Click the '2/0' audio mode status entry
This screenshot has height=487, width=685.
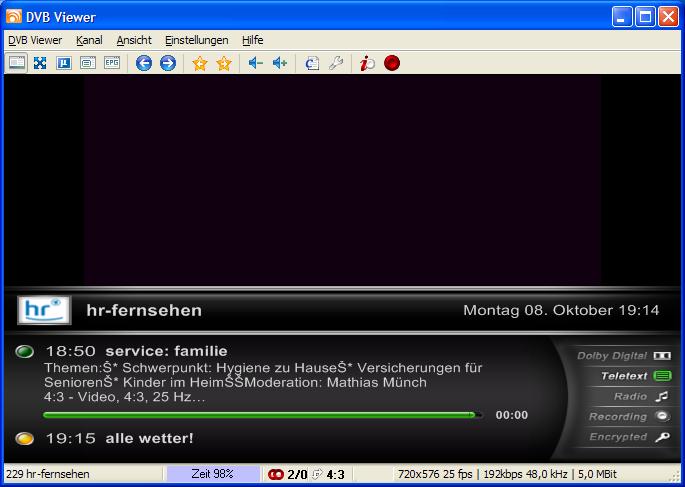[298, 474]
